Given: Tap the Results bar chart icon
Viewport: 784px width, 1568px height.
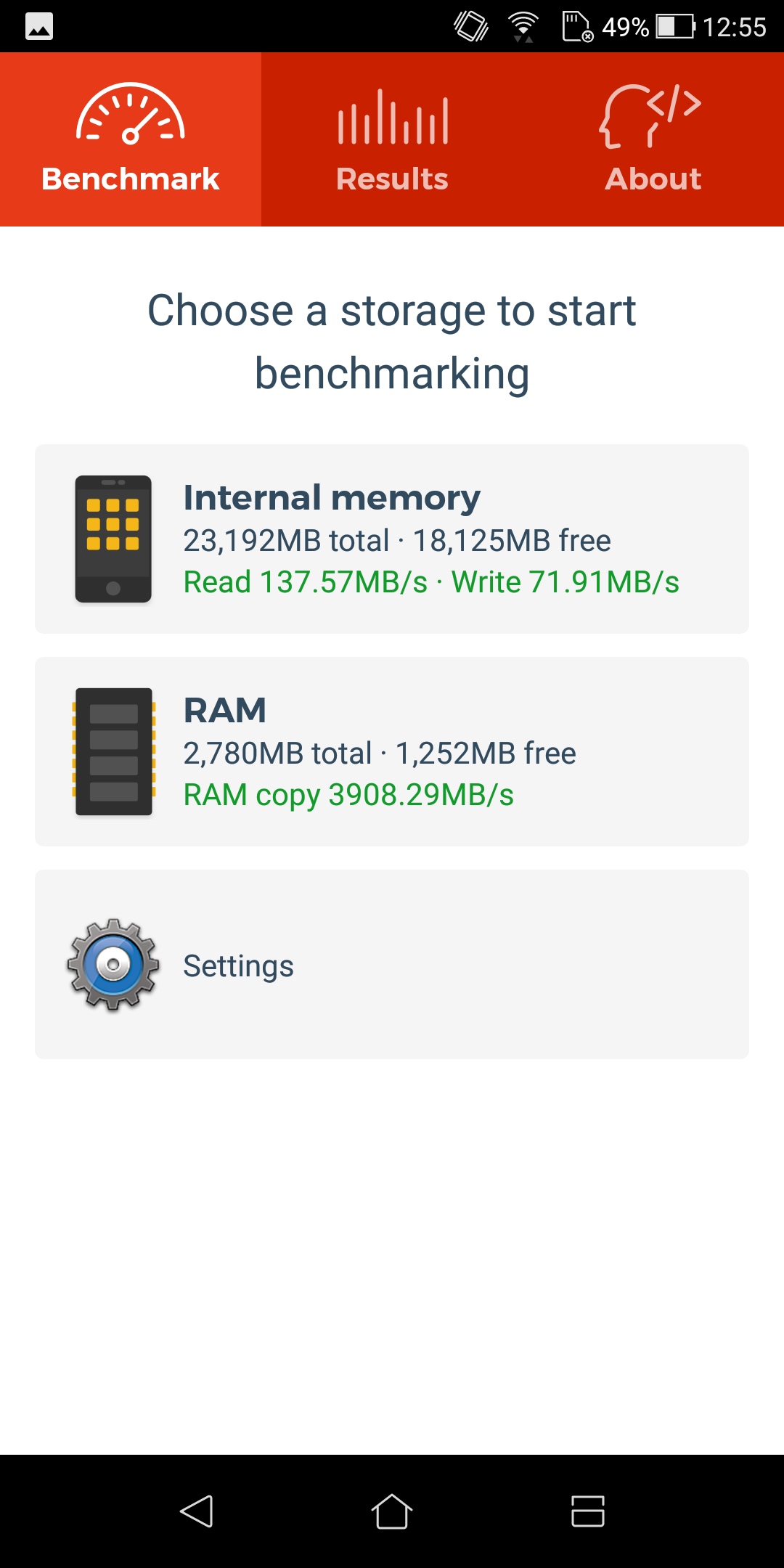Looking at the screenshot, I should pyautogui.click(x=393, y=116).
